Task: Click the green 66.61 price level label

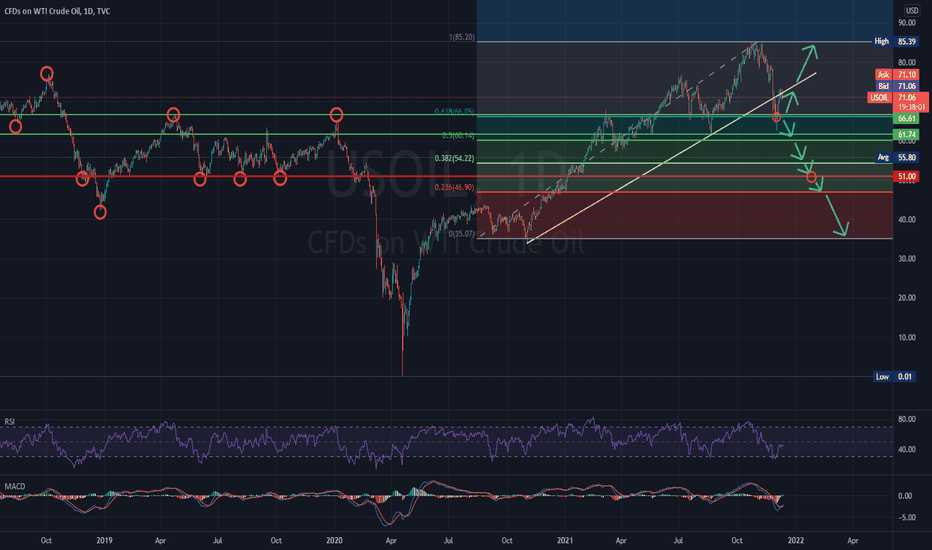Action: click(x=906, y=119)
